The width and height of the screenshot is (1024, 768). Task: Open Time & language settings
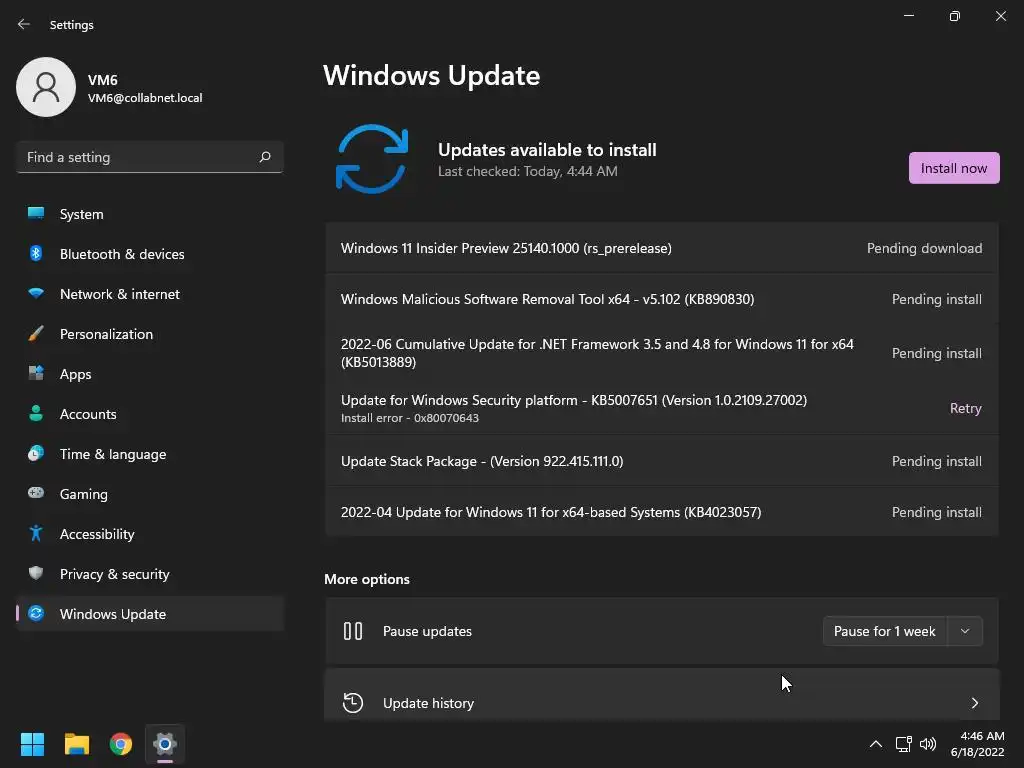[x=150, y=454]
